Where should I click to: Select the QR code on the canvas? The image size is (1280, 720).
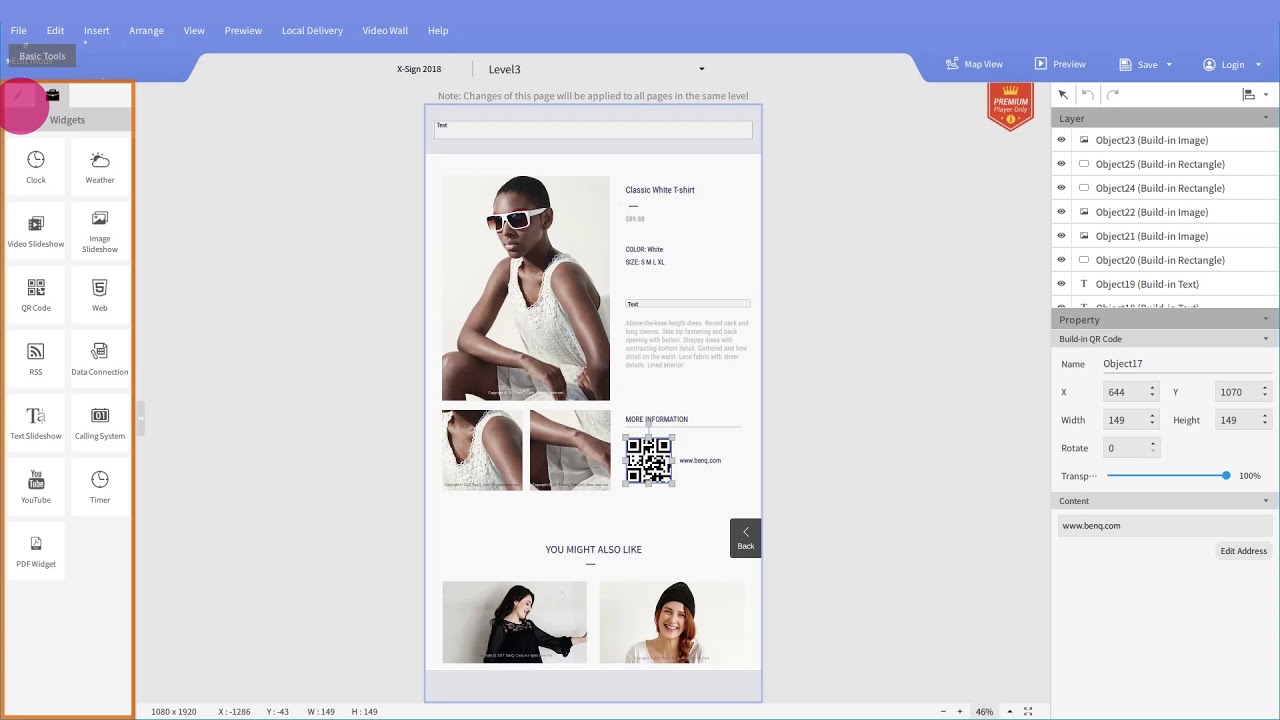tap(649, 460)
